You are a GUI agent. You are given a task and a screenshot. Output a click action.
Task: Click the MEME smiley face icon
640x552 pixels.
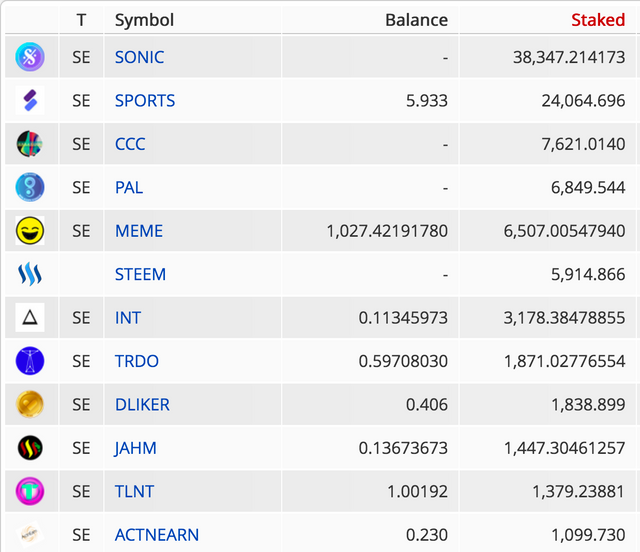coord(30,231)
